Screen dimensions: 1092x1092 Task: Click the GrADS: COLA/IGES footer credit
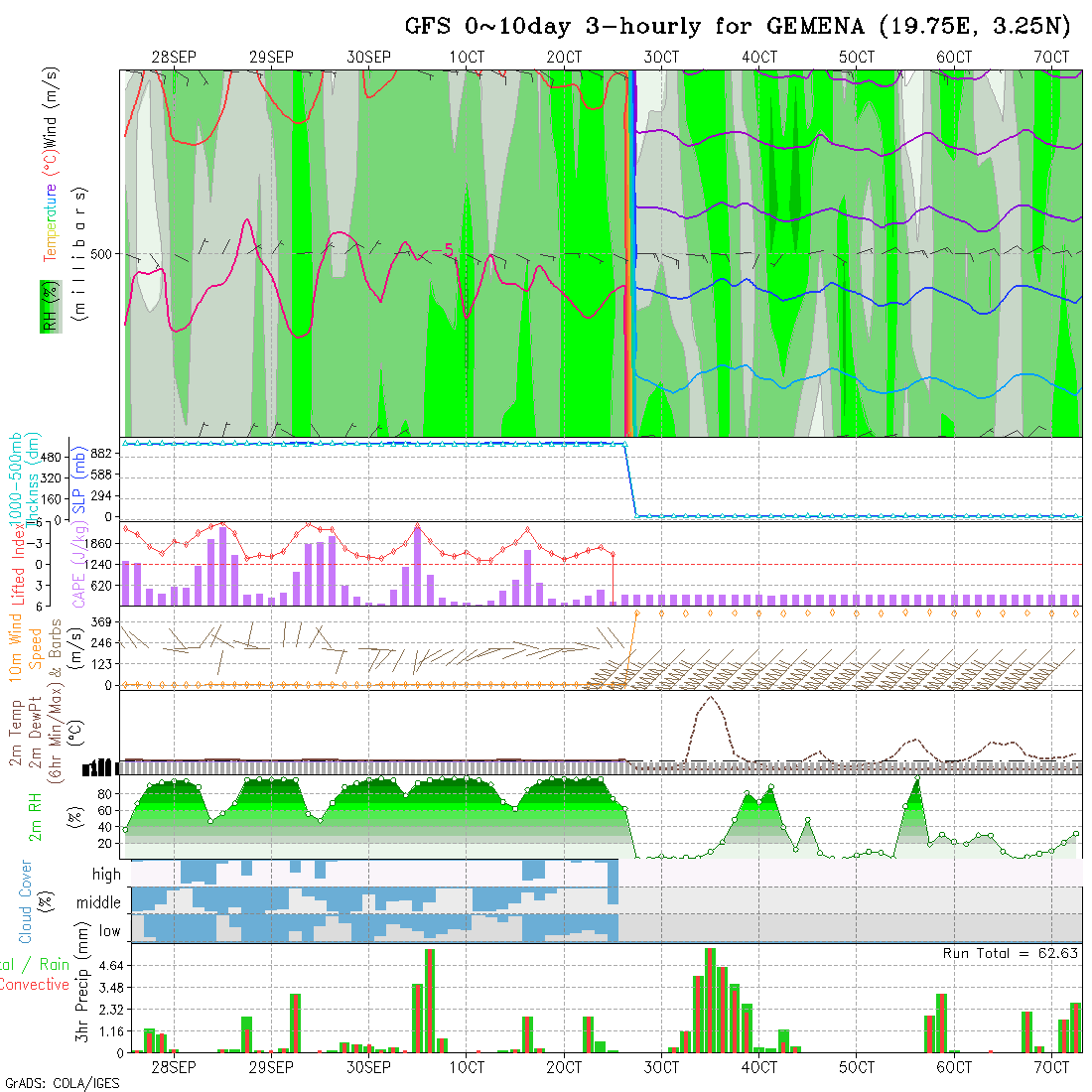(62, 1082)
